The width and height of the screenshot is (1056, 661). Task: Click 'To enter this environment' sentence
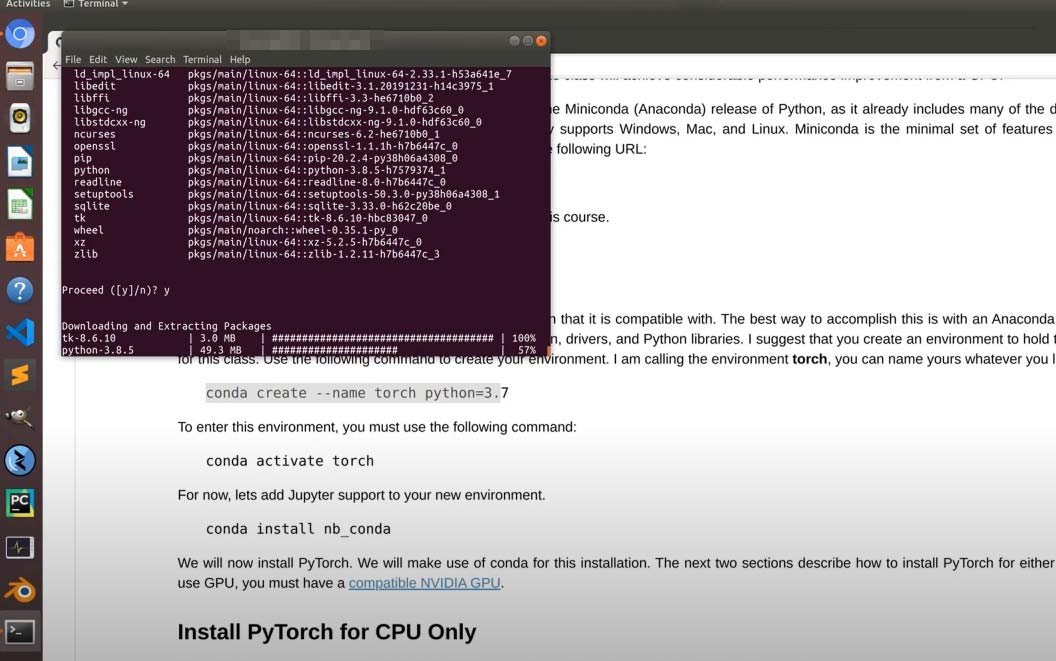377,427
